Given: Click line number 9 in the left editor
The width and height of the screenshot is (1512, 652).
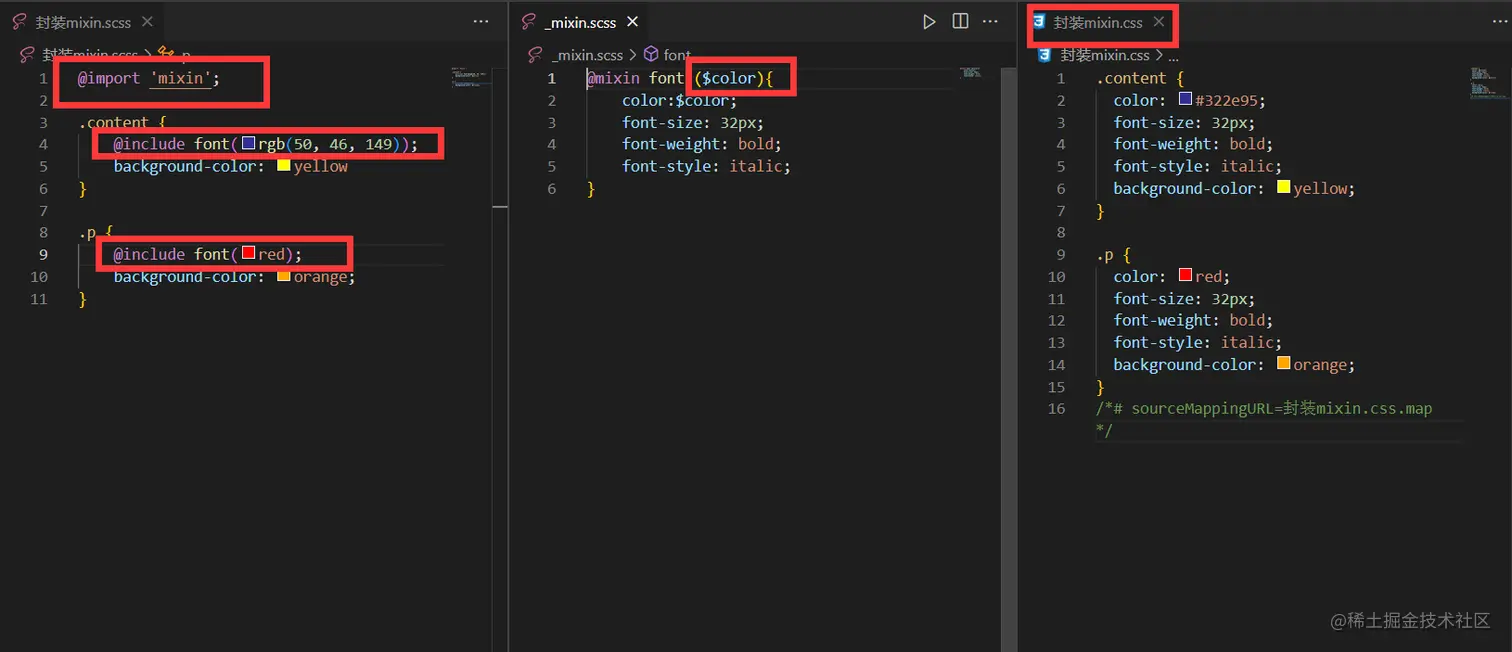Looking at the screenshot, I should coord(43,254).
